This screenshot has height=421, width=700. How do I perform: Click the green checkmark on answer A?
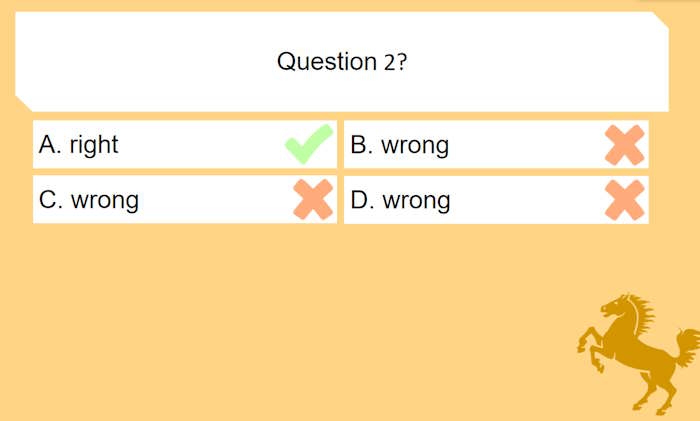[x=309, y=146]
